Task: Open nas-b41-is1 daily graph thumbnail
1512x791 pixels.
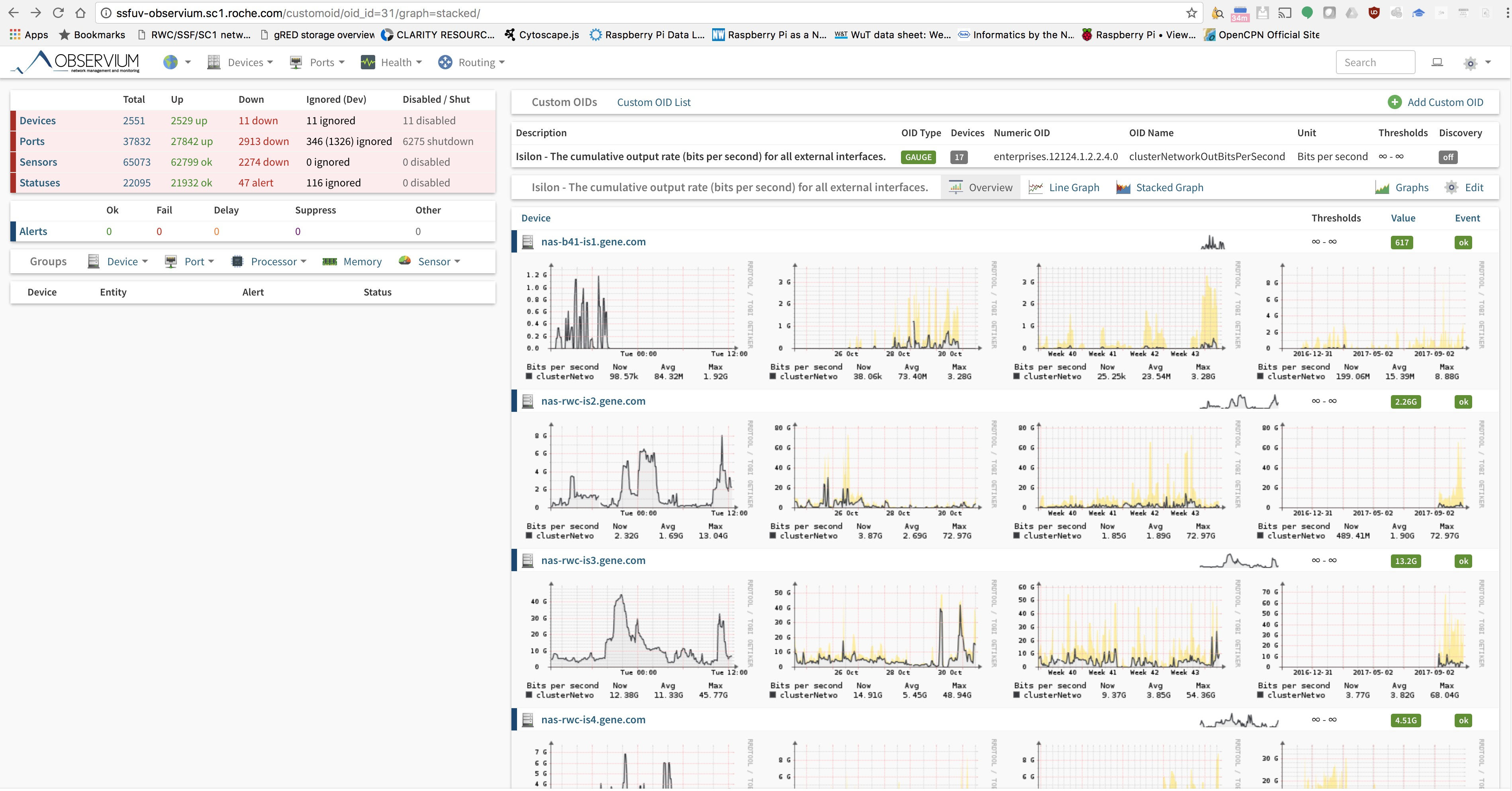Action: (x=638, y=321)
